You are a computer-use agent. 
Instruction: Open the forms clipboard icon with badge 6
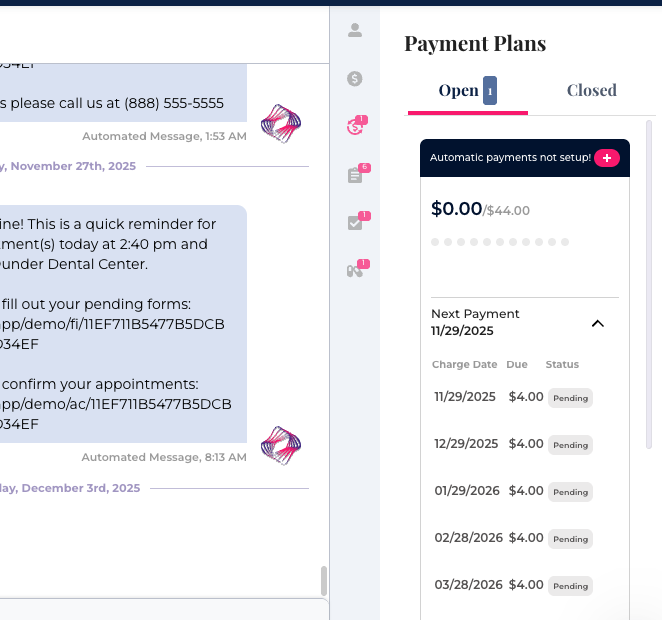pos(355,175)
